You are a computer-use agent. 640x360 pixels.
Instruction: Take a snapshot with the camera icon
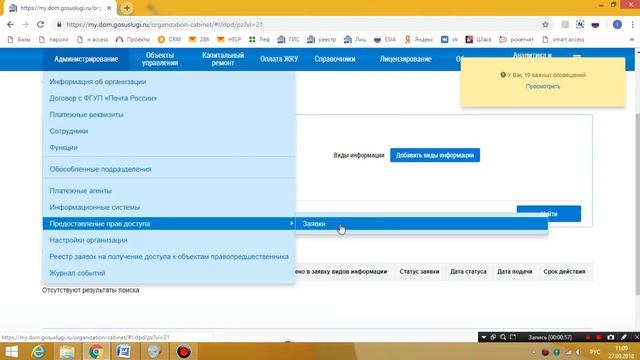click(x=611, y=337)
